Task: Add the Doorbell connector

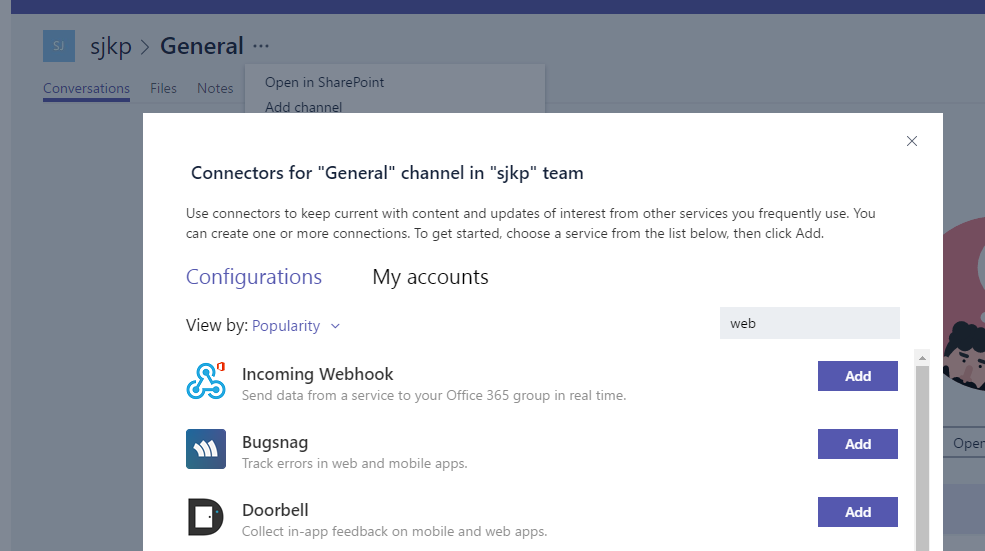Action: pos(857,512)
